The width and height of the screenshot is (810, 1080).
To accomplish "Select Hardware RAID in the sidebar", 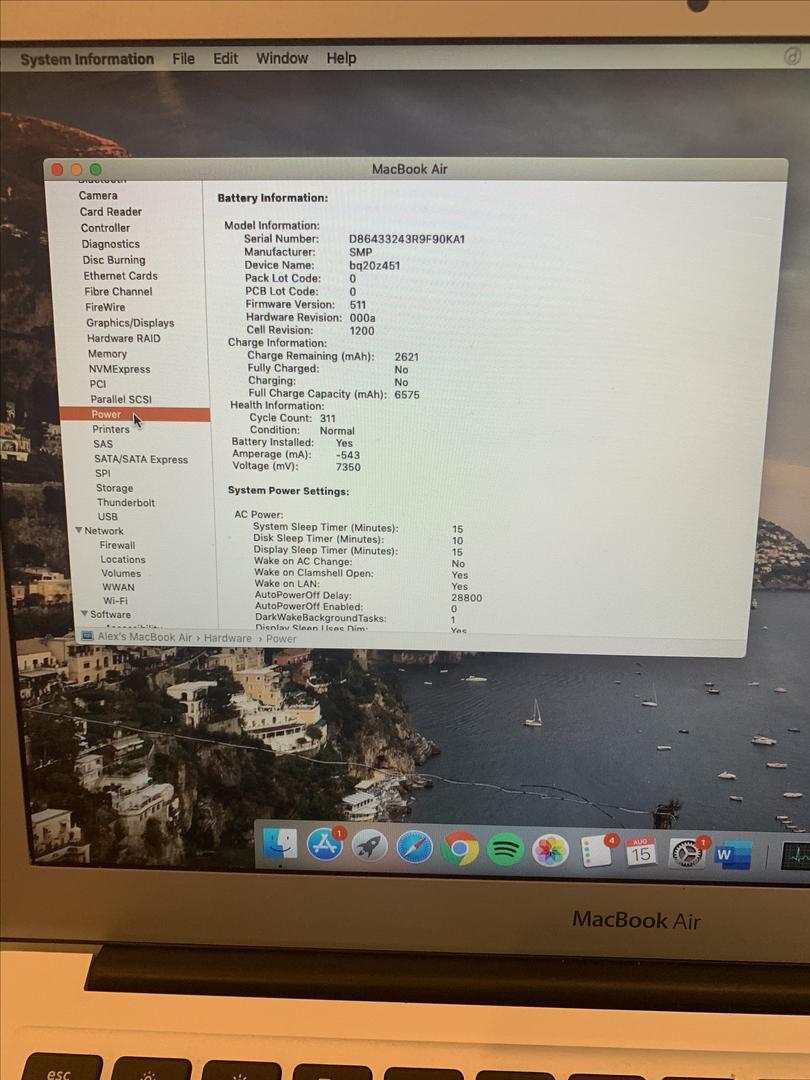I will coord(123,338).
